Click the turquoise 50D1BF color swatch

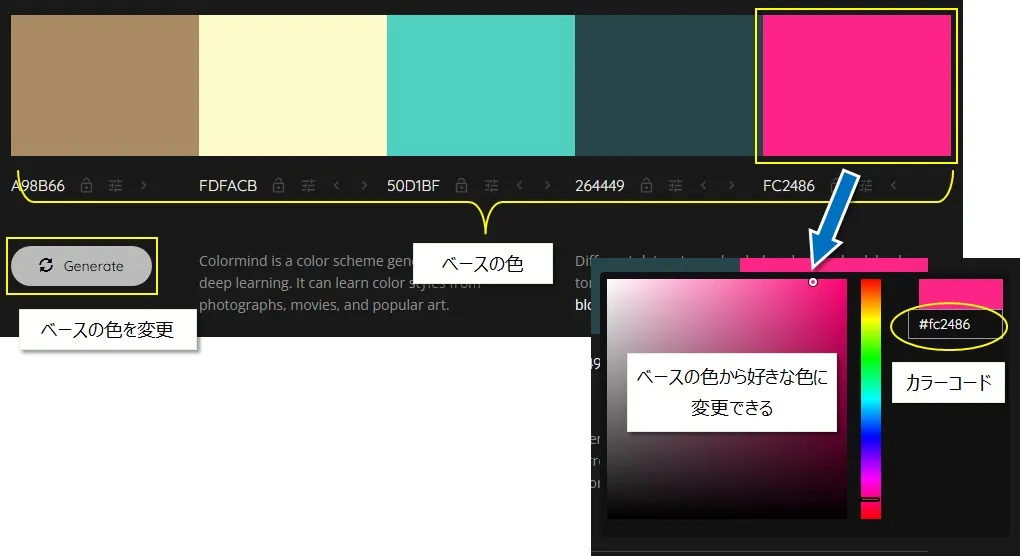click(x=480, y=86)
